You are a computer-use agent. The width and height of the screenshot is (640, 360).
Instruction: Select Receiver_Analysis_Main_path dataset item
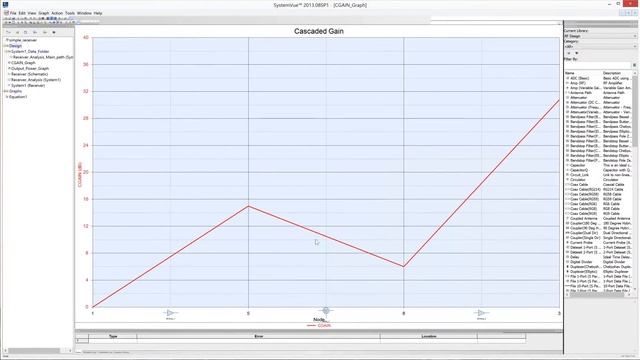[42, 57]
